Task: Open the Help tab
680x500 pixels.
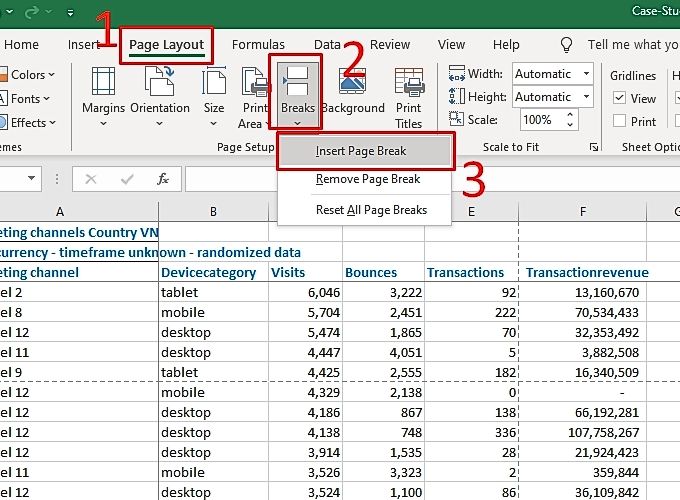Action: (506, 45)
